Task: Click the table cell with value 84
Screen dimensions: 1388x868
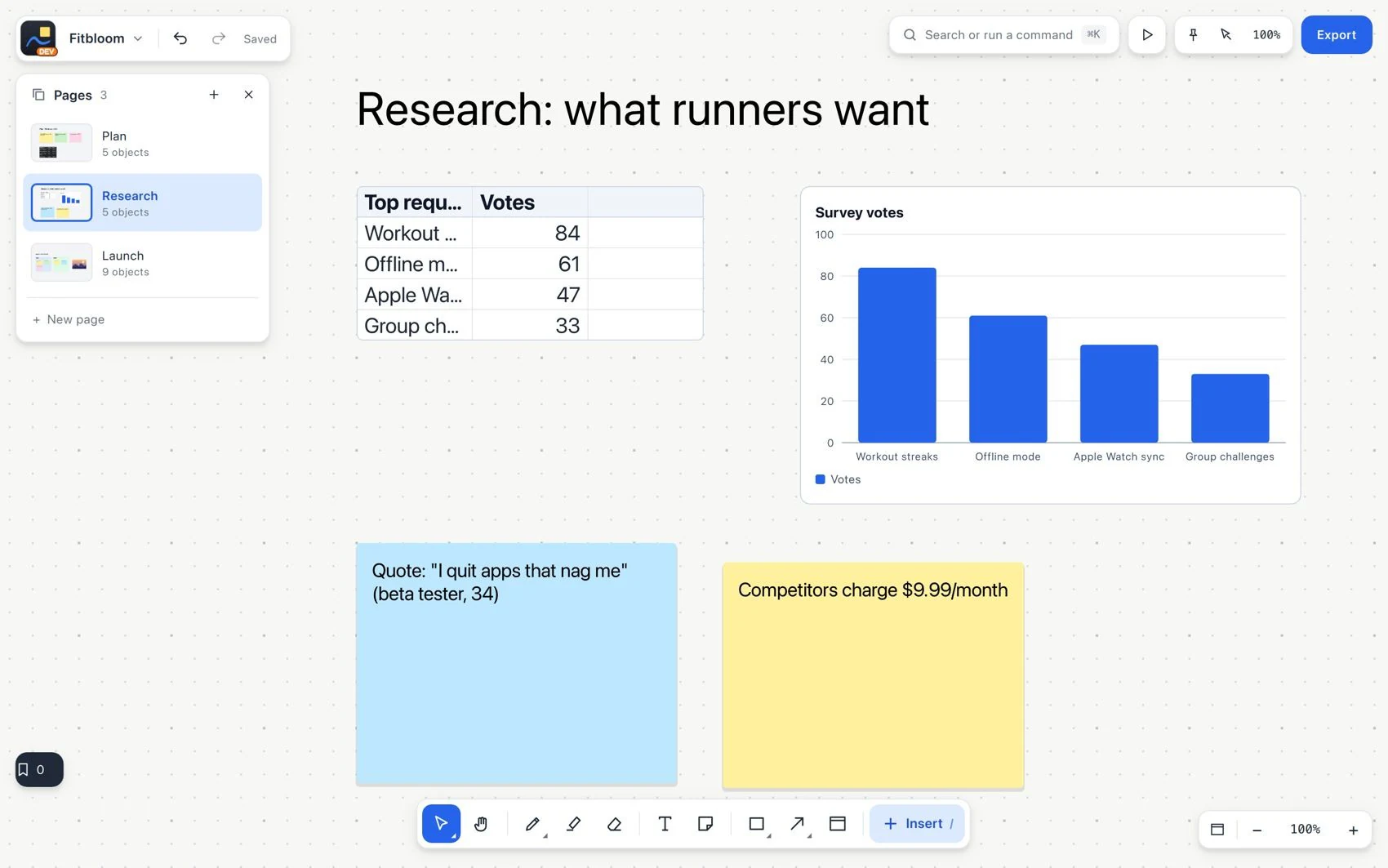Action: [x=530, y=233]
